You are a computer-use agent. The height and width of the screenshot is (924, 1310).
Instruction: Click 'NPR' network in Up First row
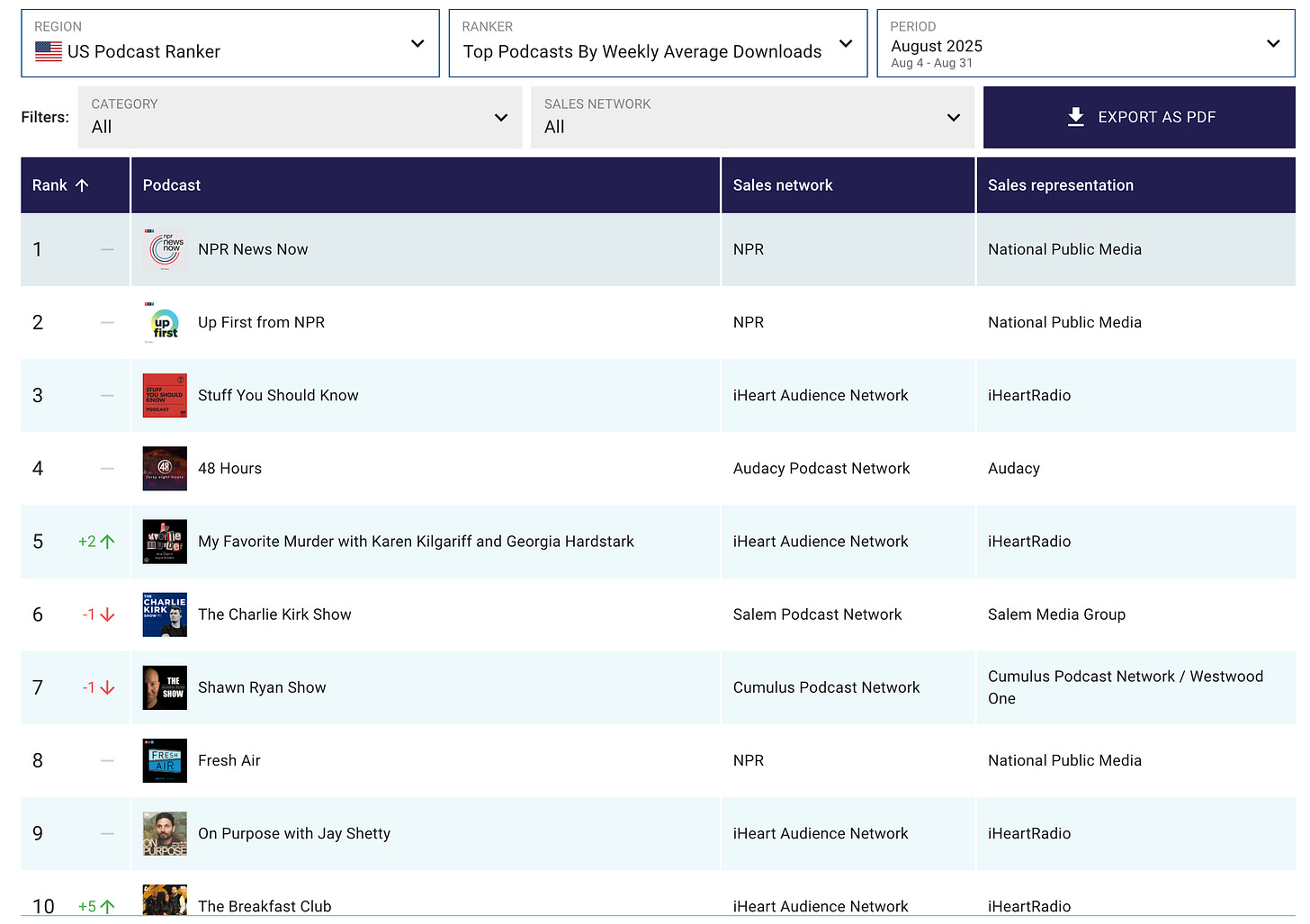(748, 322)
